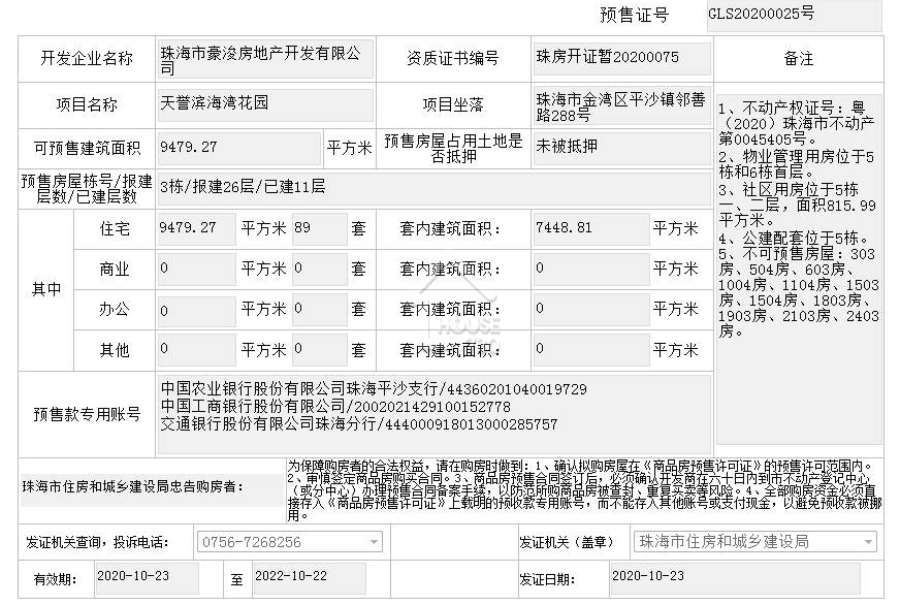Click the 预售房屋占用土地是否抵押 label
The height and width of the screenshot is (600, 900).
pyautogui.click(x=453, y=148)
